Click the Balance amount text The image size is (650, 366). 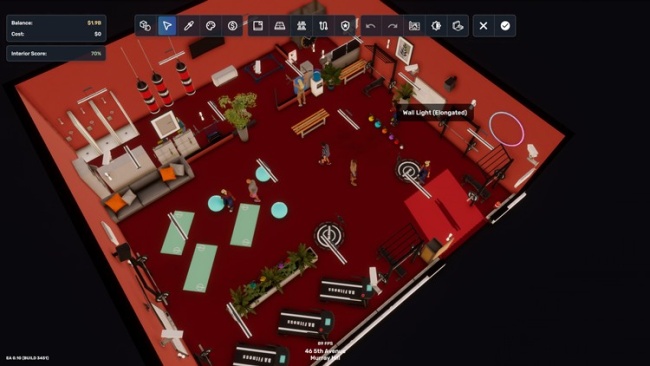point(94,23)
